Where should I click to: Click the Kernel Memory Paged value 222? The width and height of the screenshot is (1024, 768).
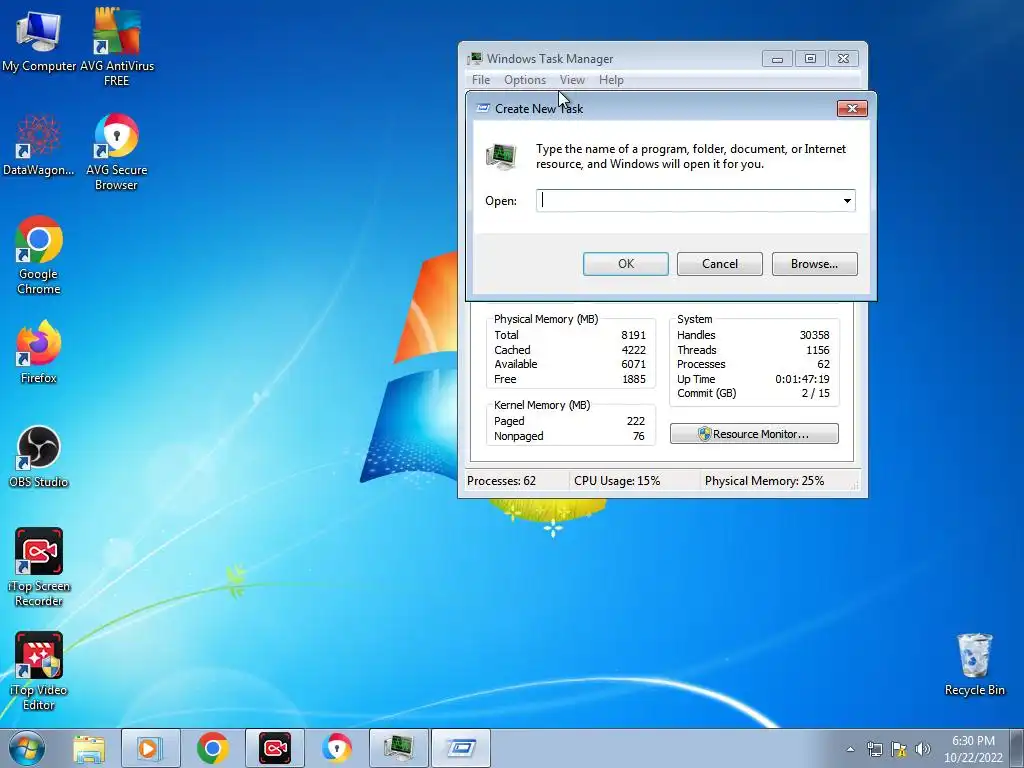[635, 421]
